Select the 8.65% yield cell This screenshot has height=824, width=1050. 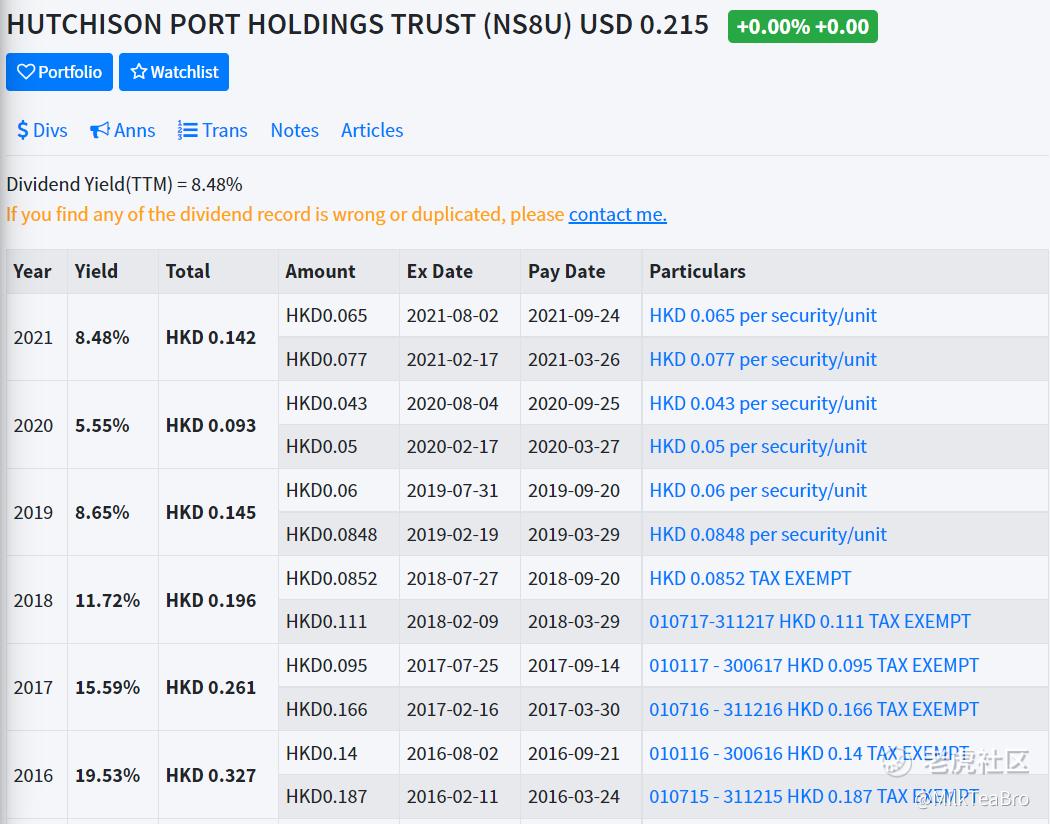click(112, 512)
